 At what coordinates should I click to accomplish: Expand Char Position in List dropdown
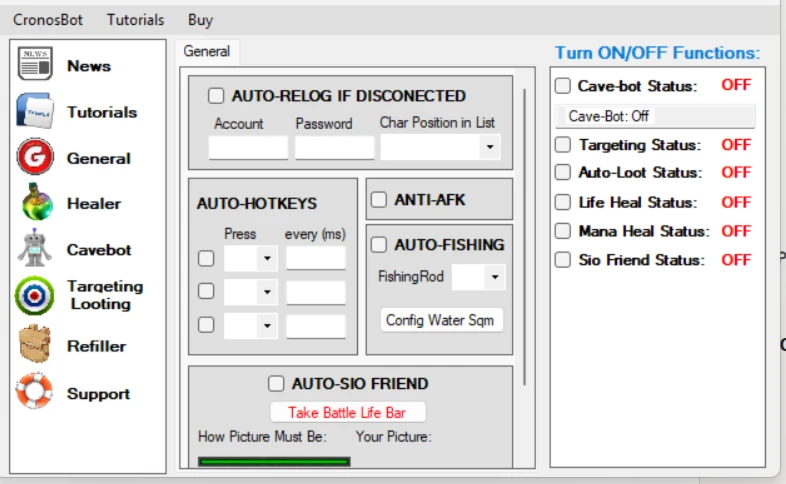pos(441,147)
